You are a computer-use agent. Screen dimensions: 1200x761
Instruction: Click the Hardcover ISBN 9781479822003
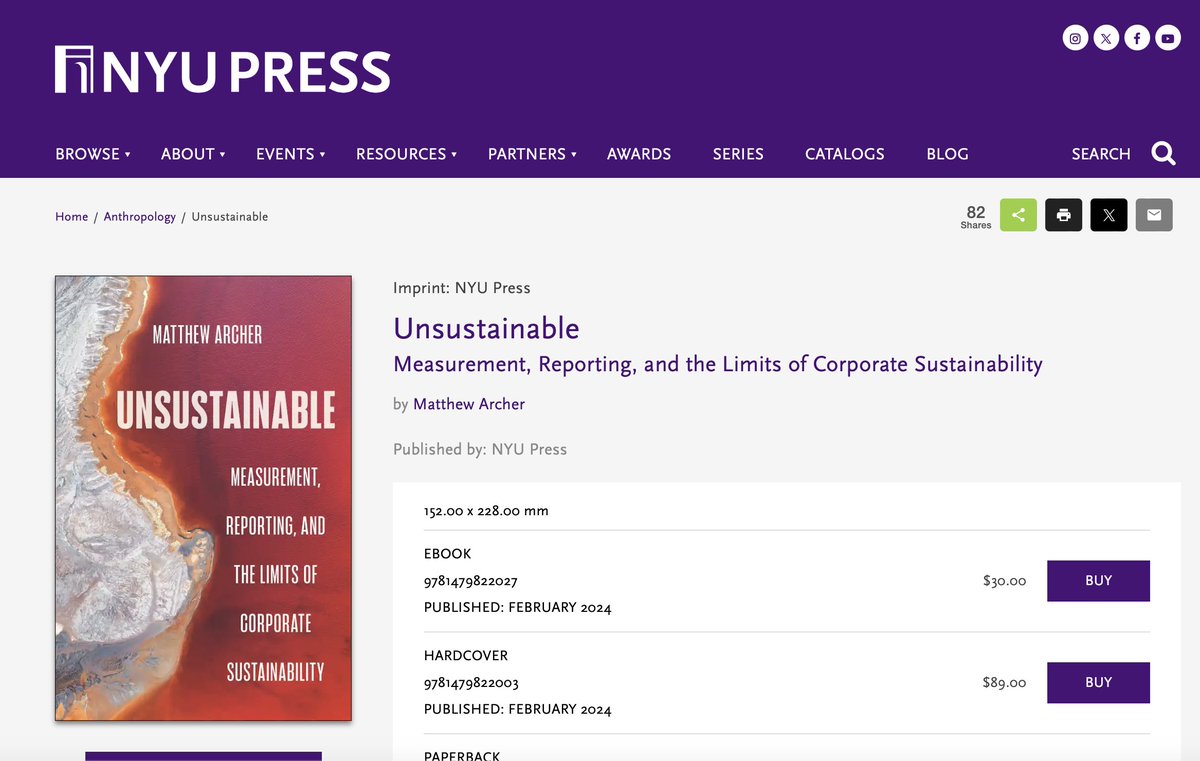pos(471,683)
